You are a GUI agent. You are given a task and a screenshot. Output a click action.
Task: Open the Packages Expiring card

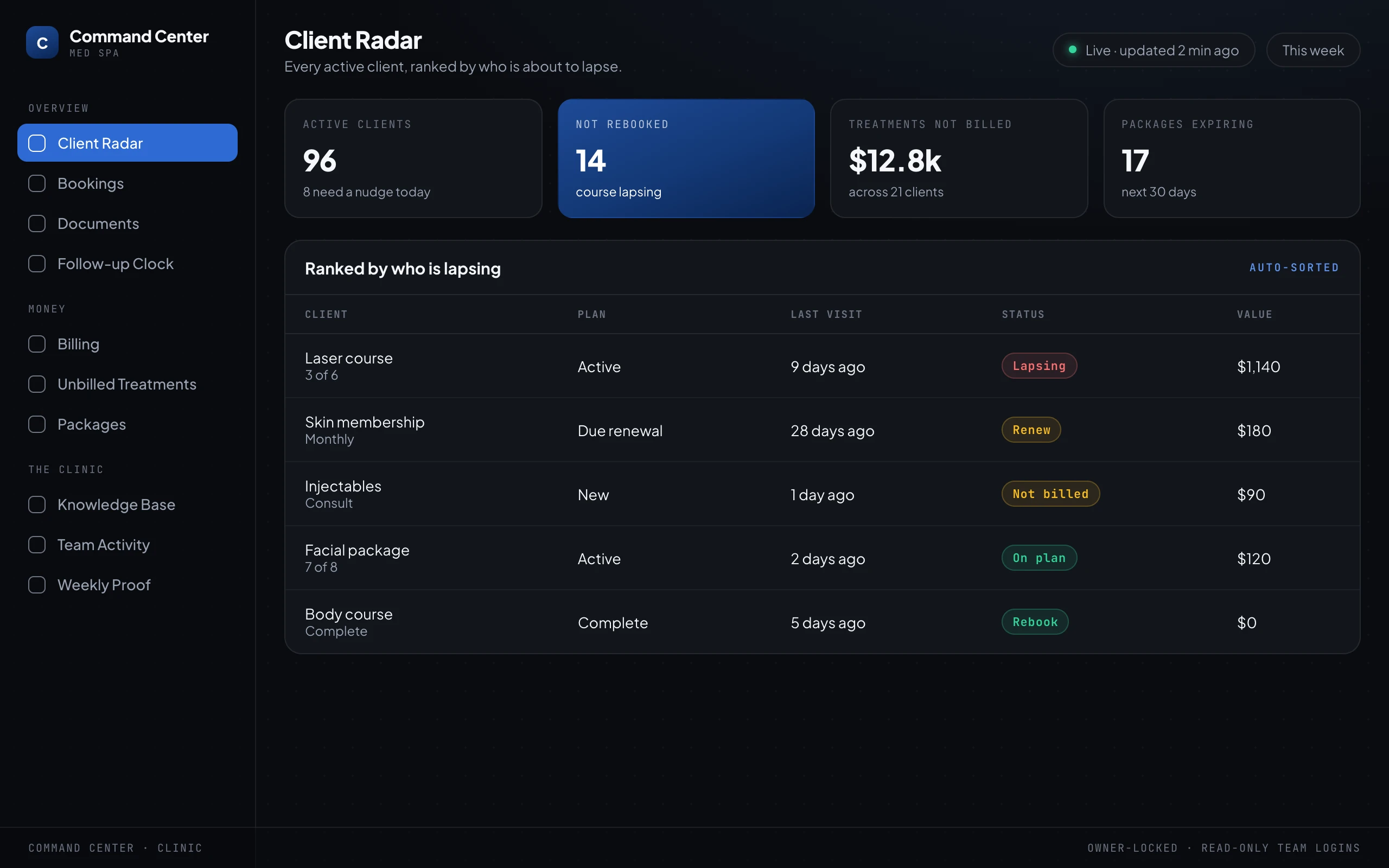(x=1232, y=158)
